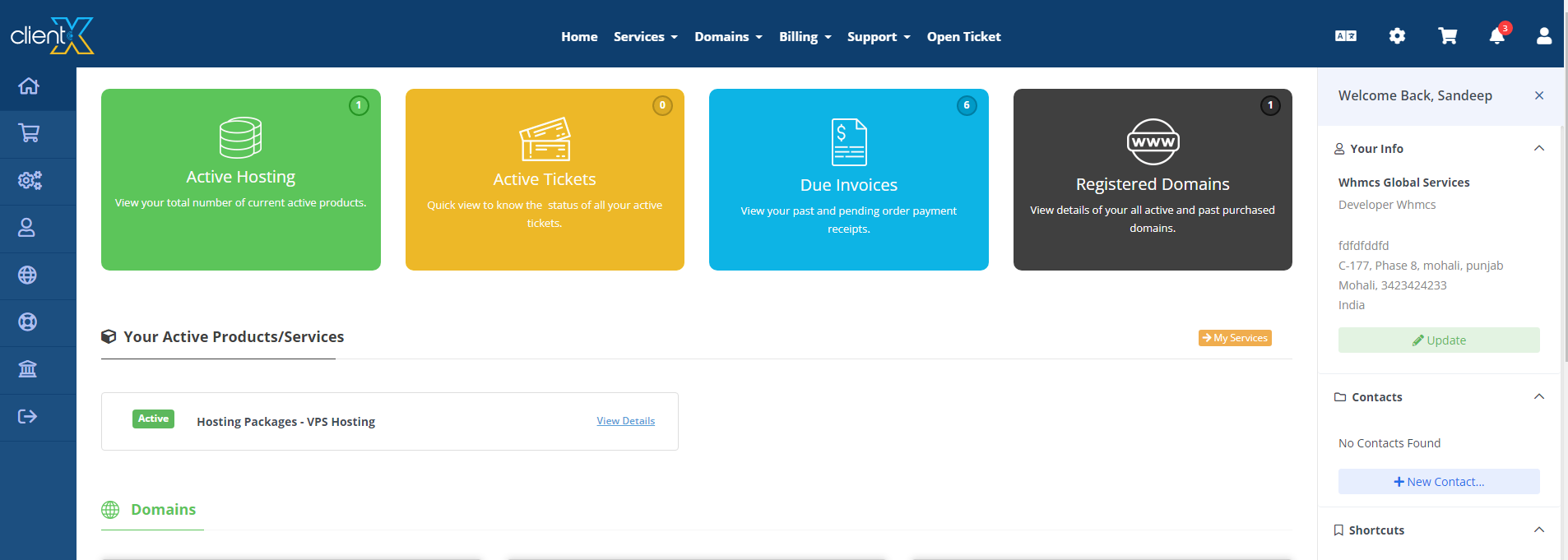Open notifications bell in top bar
Screen dimensions: 1568x560
1496,36
